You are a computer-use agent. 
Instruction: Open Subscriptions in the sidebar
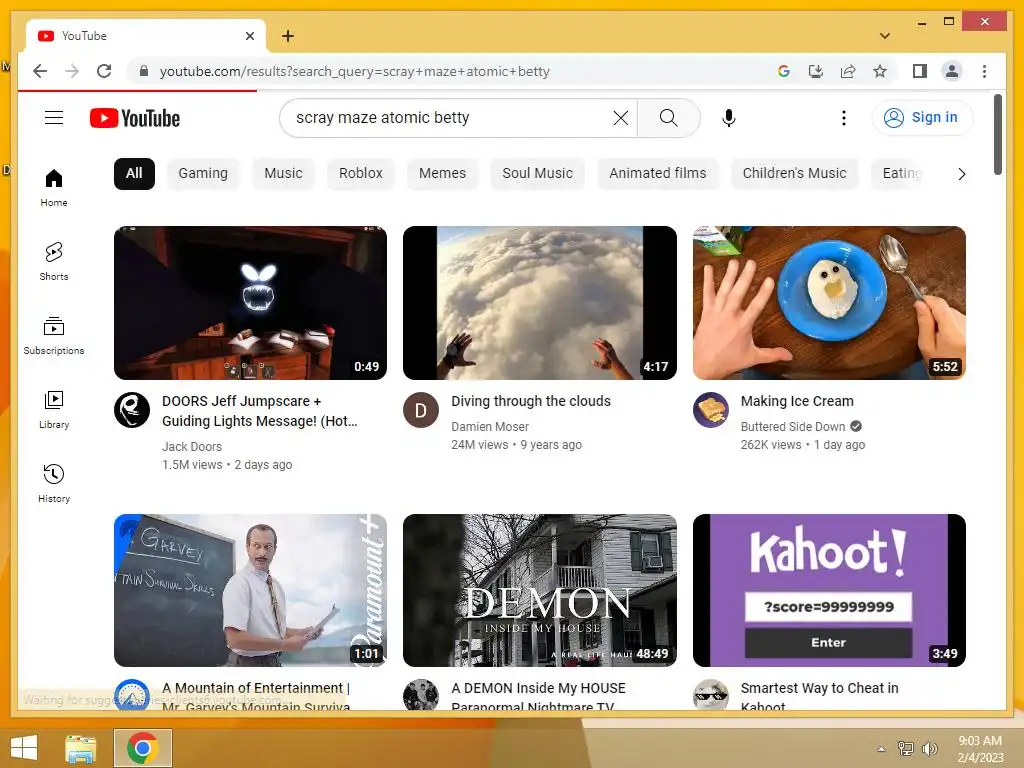54,336
